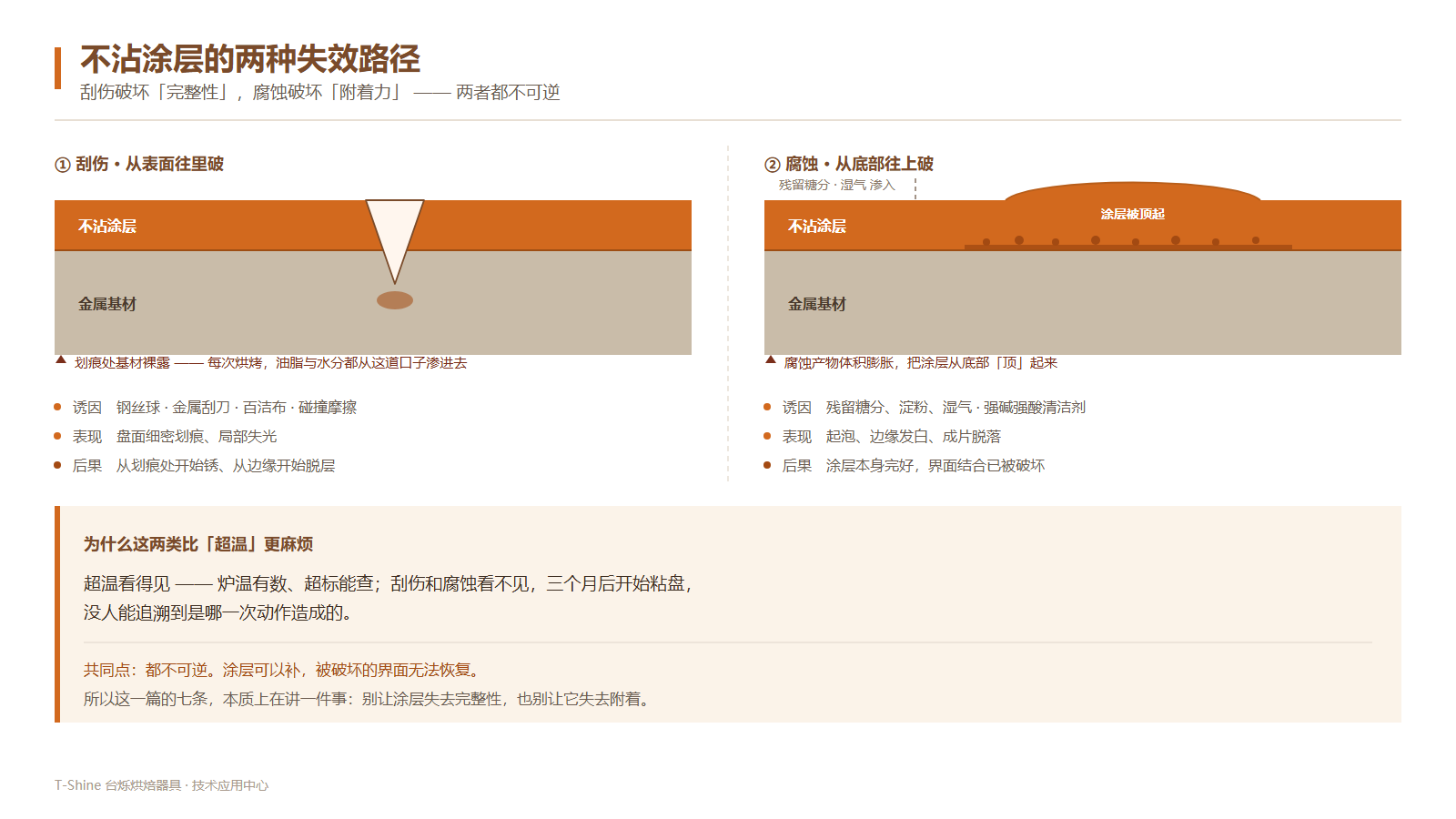Click the callout heading 为什么这两类比「超温」更麻烦
Image resolution: width=1456 pixels, height=819 pixels.
click(x=198, y=544)
